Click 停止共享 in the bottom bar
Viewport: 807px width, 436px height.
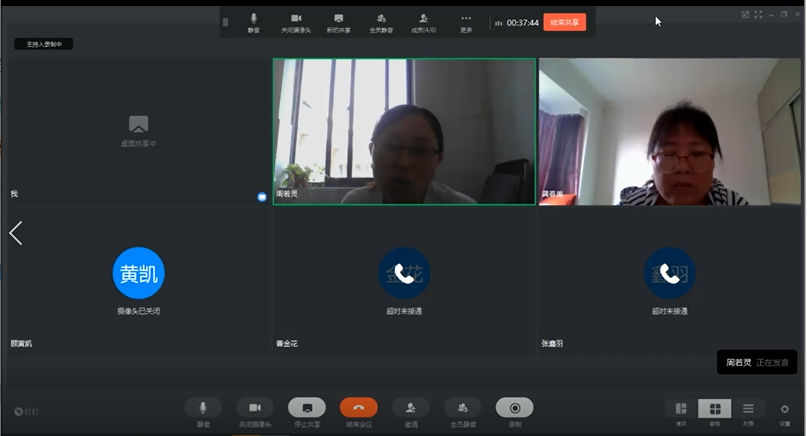(x=307, y=408)
